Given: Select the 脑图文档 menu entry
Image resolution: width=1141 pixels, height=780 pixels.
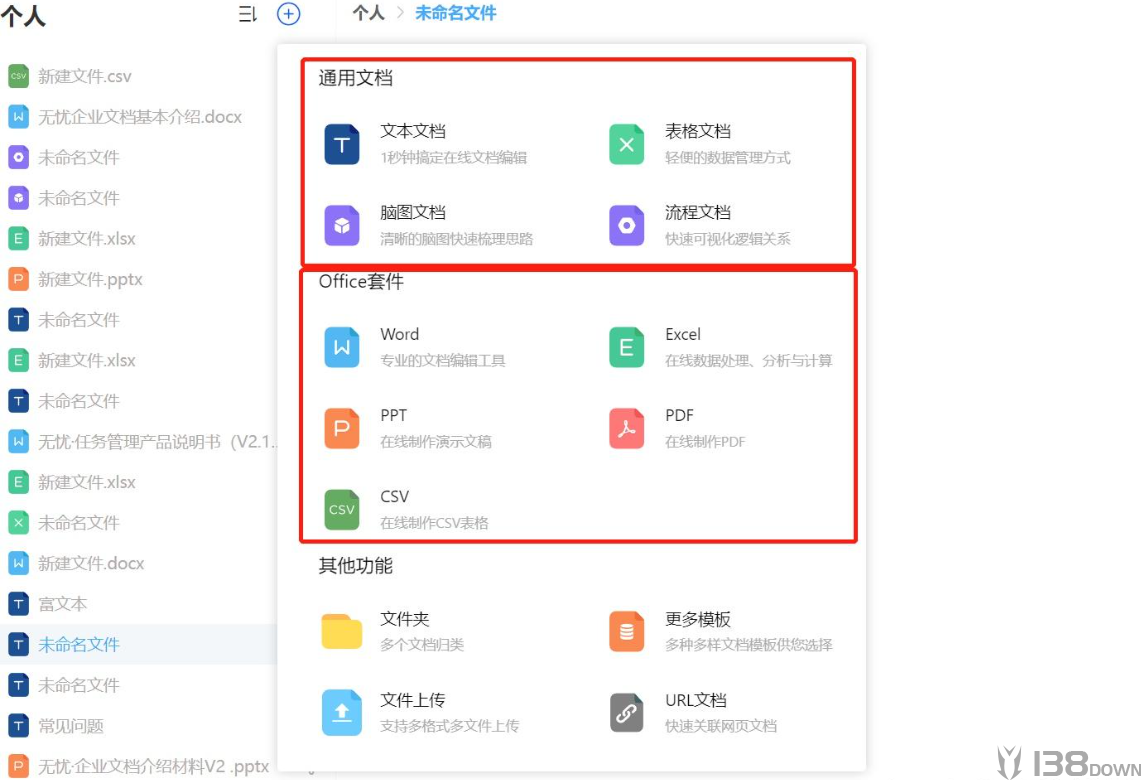Looking at the screenshot, I should tap(413, 212).
